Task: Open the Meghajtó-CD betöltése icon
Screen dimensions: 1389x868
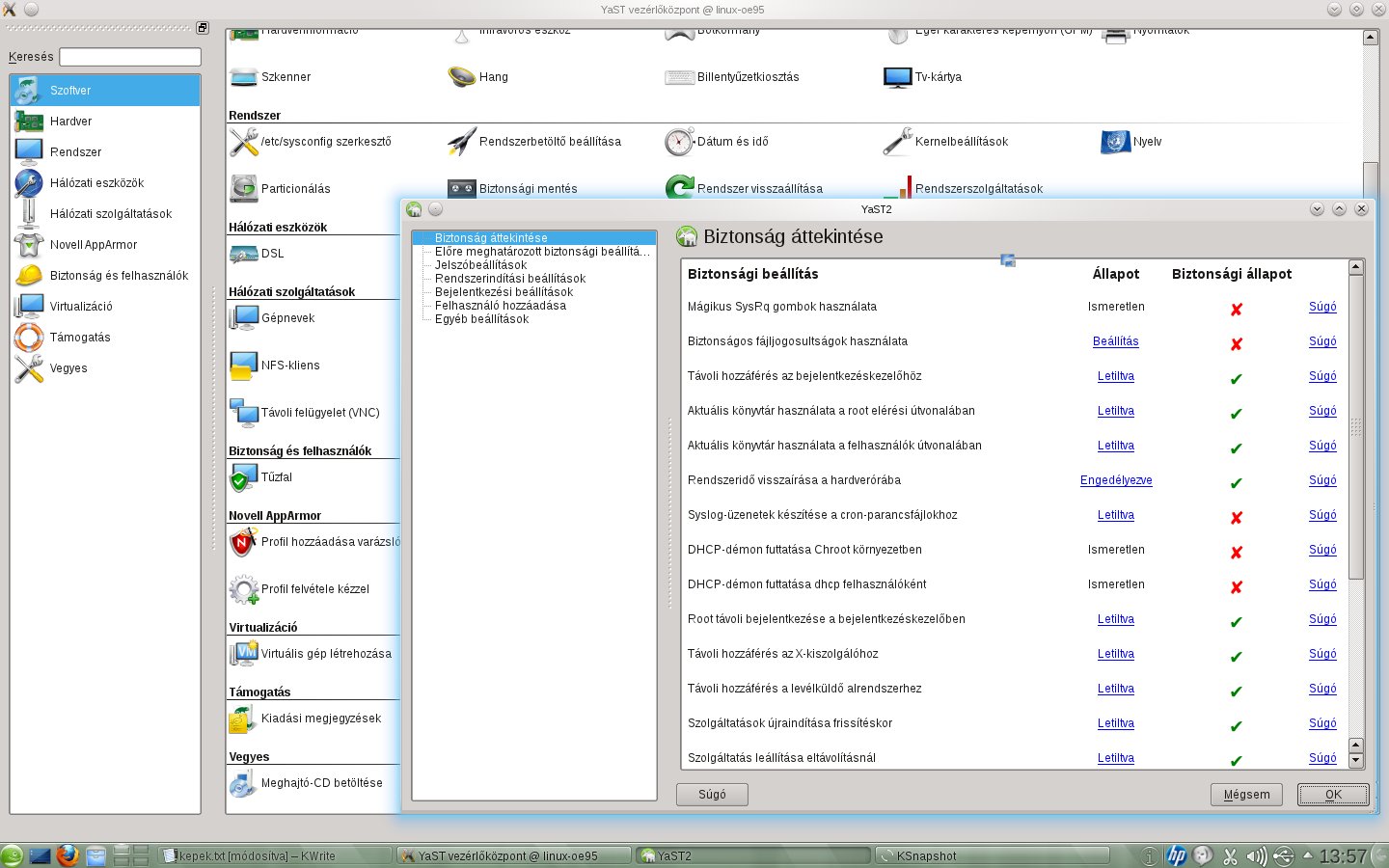Action: 243,783
